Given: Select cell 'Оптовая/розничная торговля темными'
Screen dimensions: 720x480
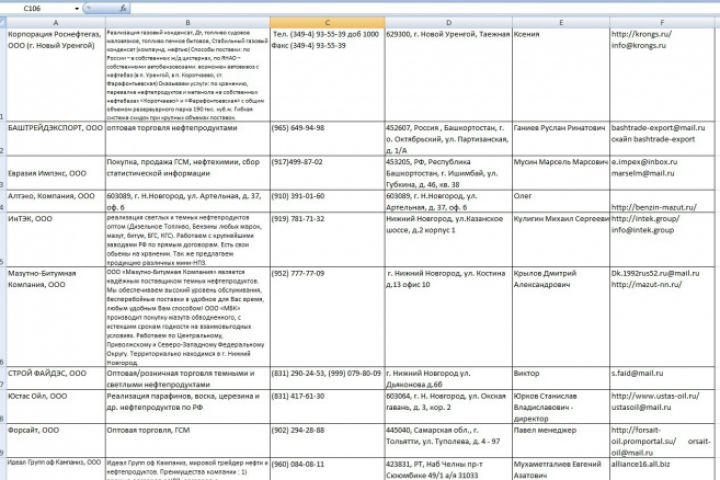Looking at the screenshot, I should 188,378.
